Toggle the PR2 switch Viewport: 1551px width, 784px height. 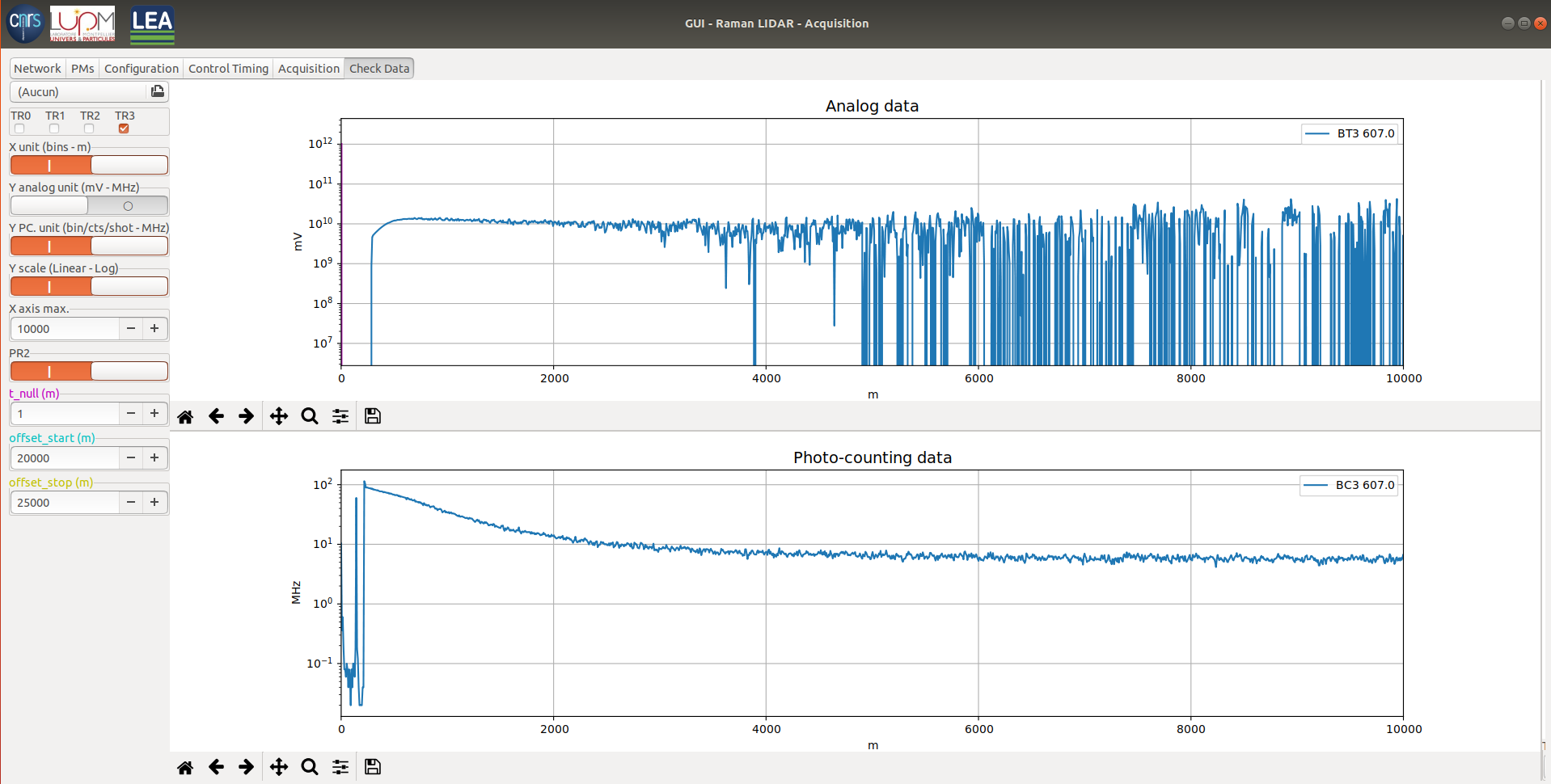click(89, 371)
